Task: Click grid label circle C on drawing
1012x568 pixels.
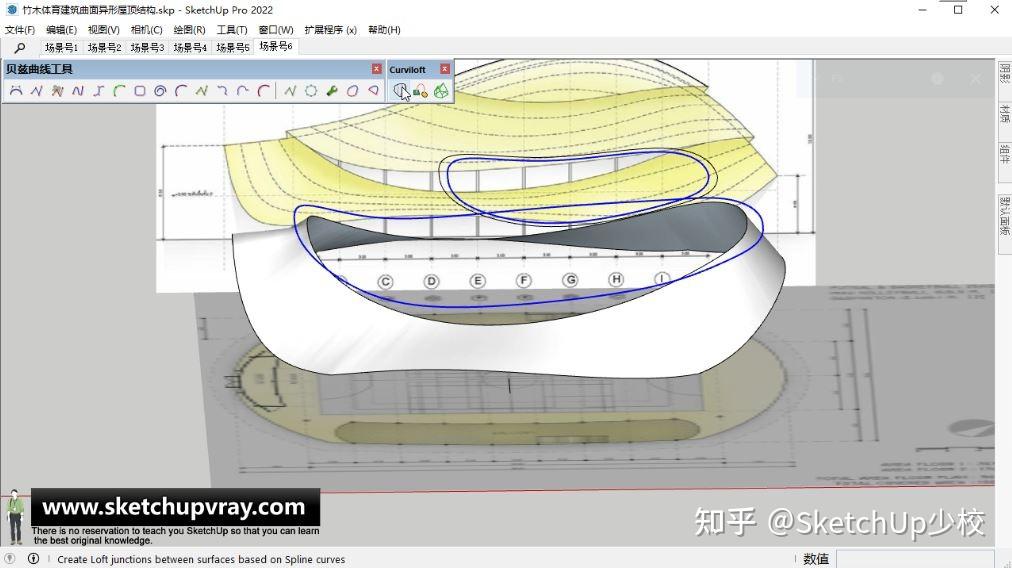Action: pos(385,282)
